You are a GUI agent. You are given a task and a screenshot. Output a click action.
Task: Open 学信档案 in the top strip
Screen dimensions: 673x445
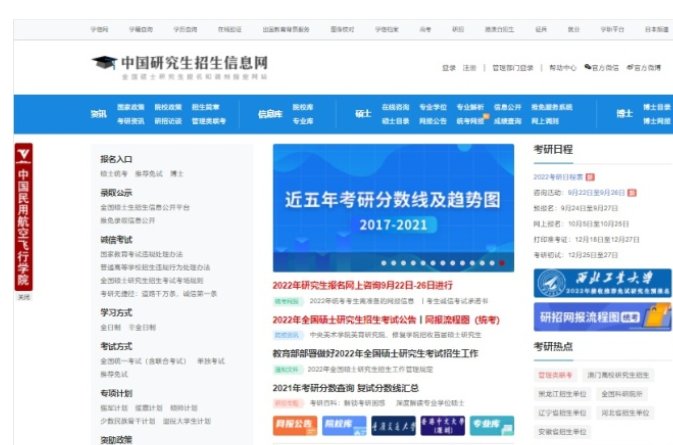pyautogui.click(x=387, y=29)
